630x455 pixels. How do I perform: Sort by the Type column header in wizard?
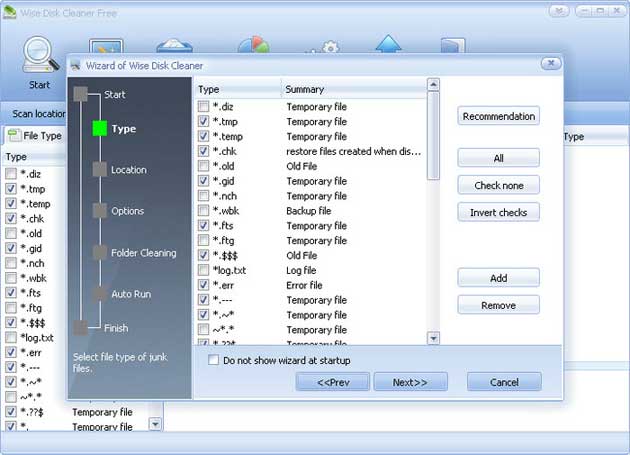238,89
